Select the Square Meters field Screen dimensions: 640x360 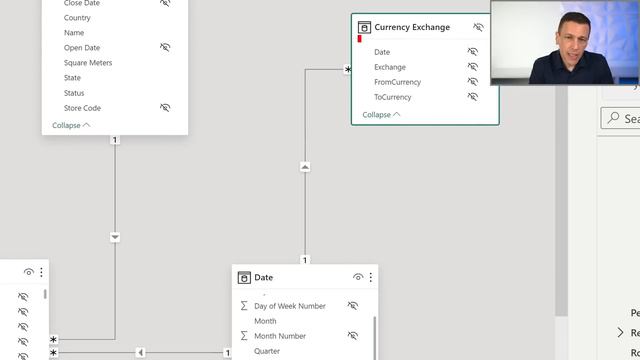[x=88, y=63]
